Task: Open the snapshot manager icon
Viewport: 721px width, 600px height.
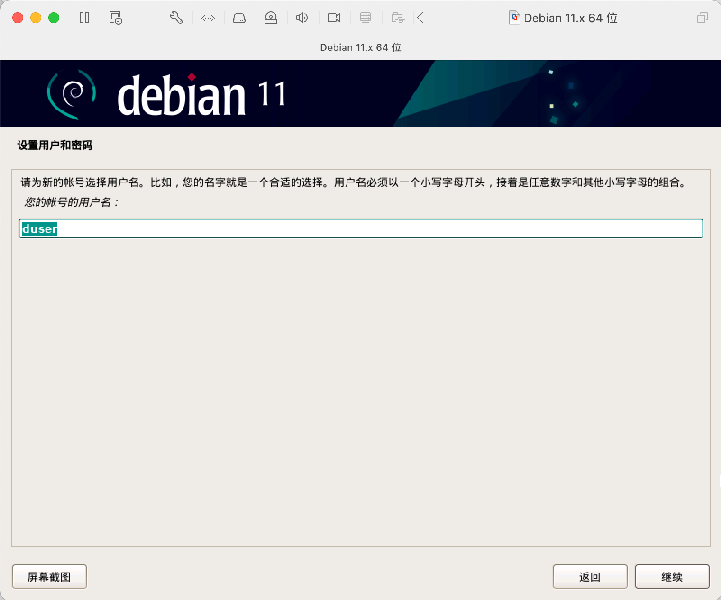Action: tap(115, 18)
